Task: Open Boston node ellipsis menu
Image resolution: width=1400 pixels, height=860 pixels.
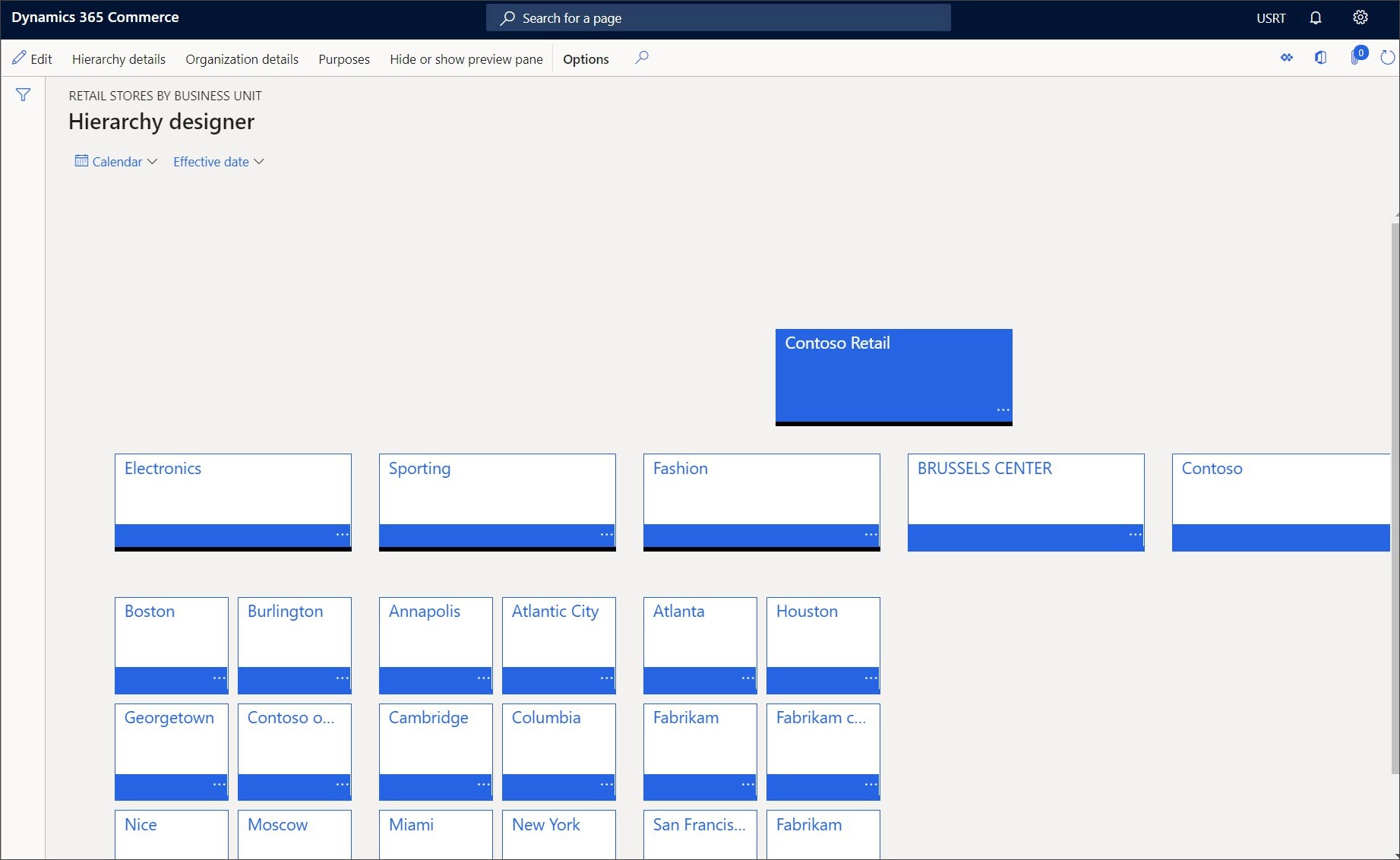Action: (220, 678)
